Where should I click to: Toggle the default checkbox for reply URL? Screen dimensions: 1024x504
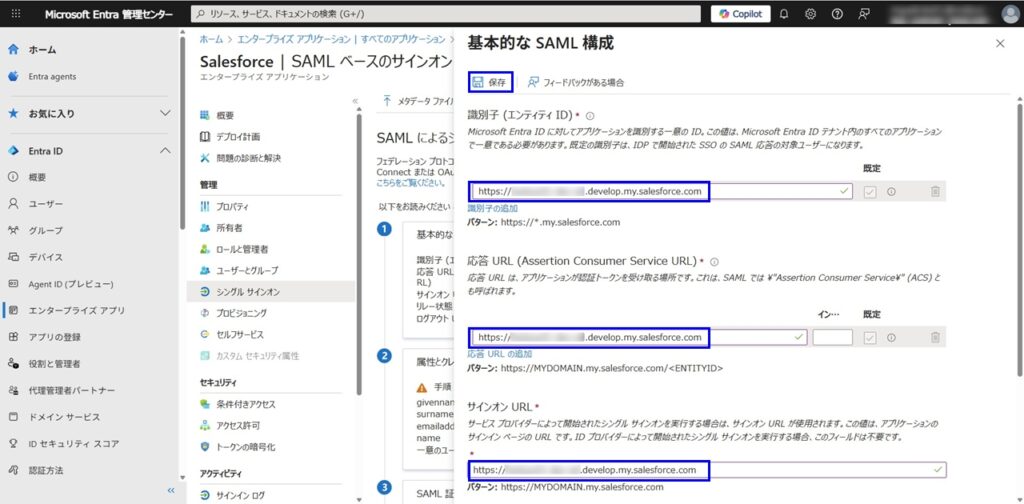coord(869,338)
